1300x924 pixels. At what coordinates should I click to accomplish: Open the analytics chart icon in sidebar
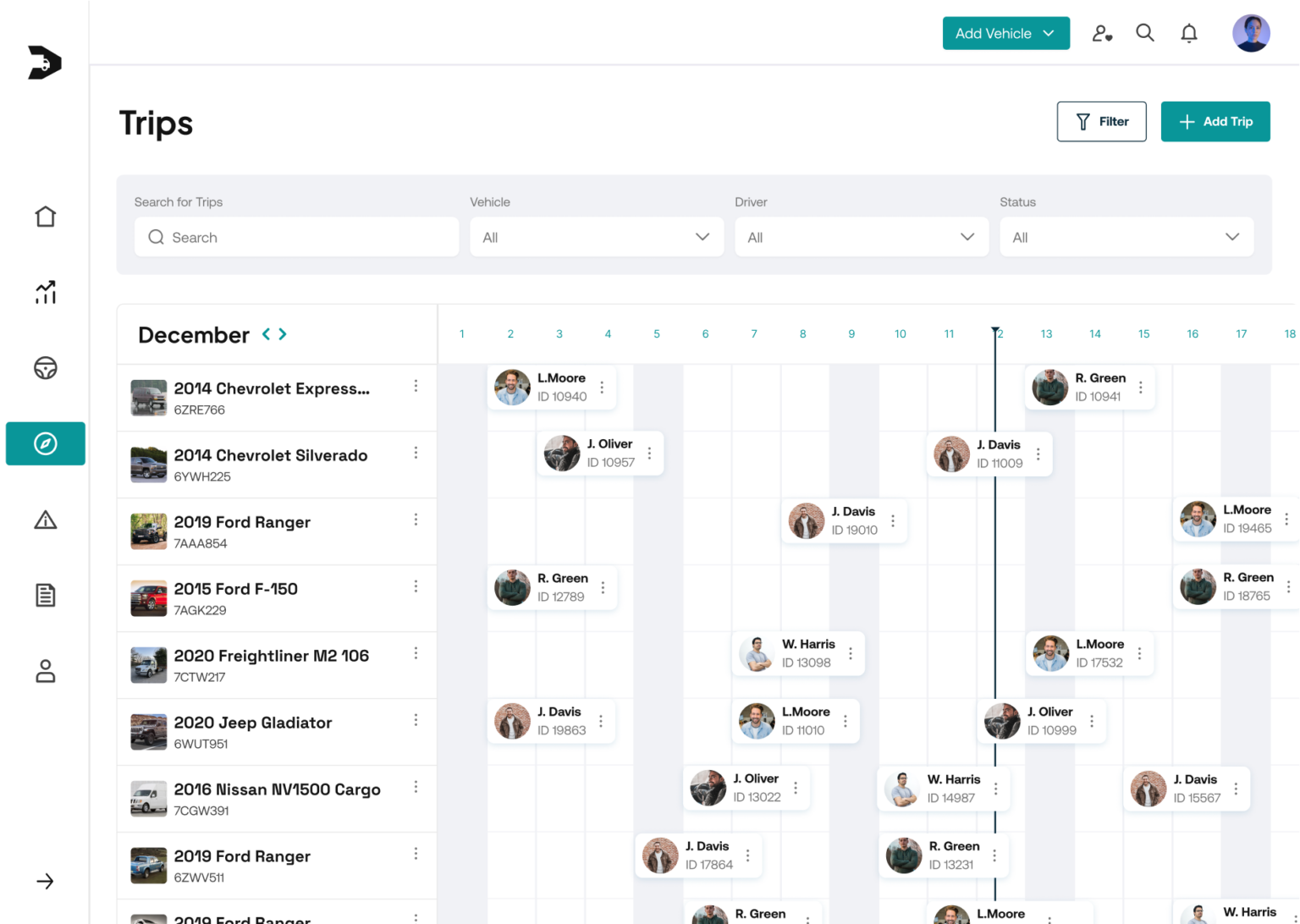click(46, 292)
